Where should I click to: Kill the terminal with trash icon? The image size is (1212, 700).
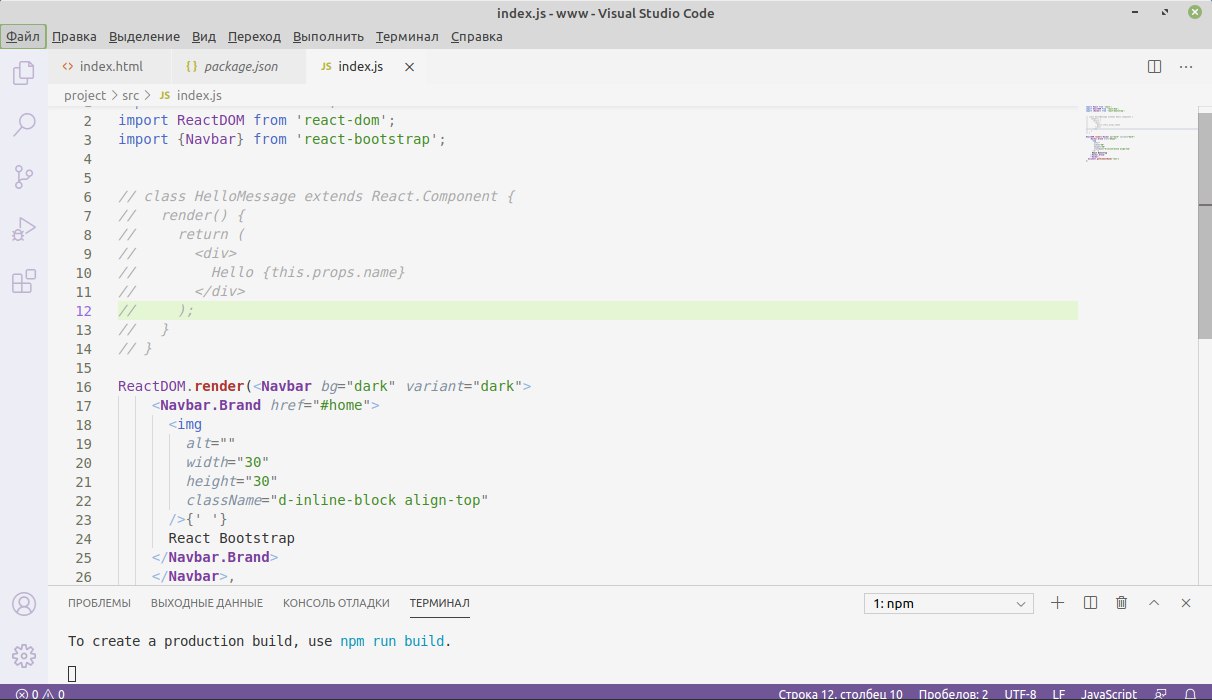[1122, 603]
